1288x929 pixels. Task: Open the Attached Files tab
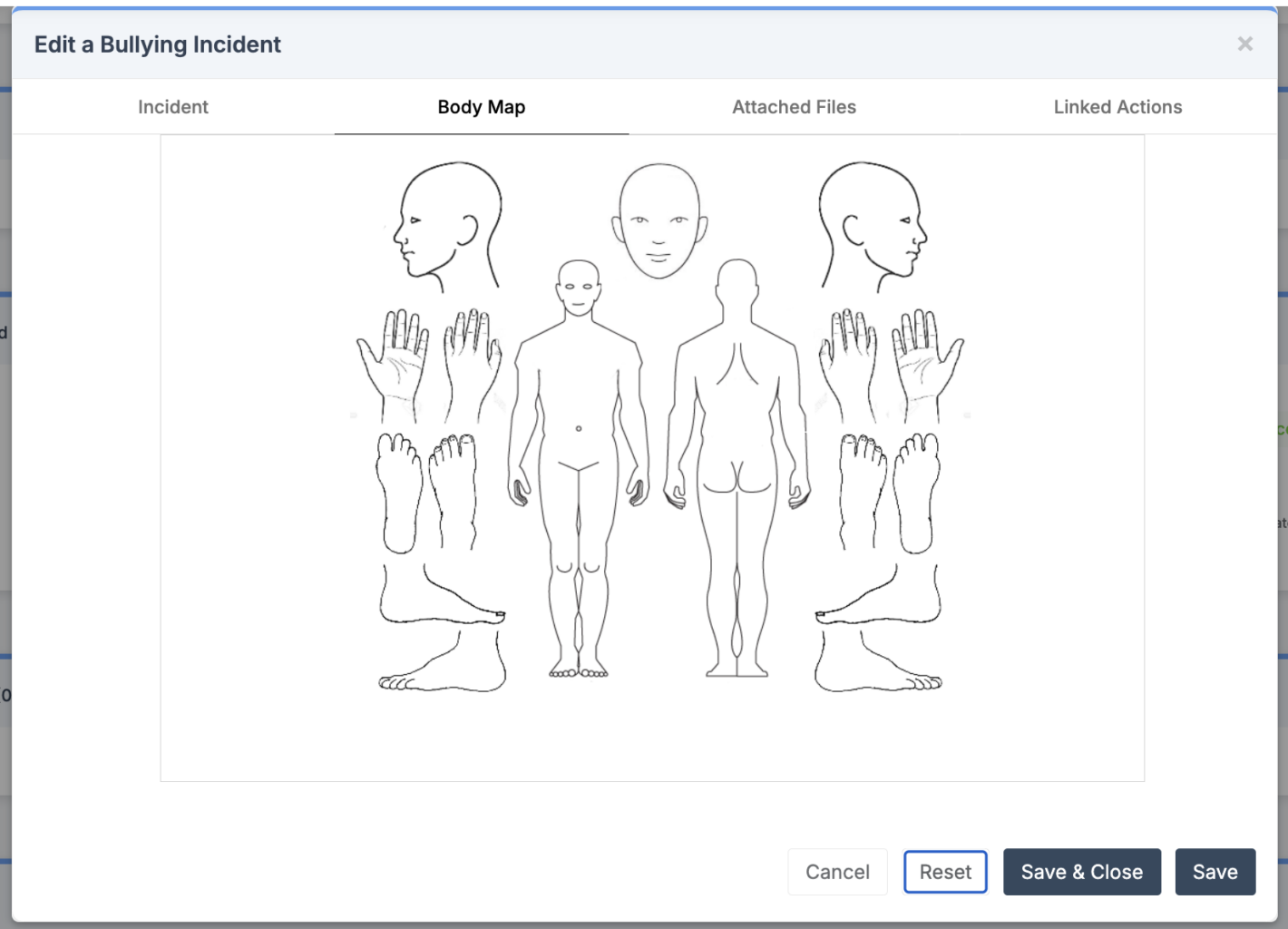coord(794,106)
